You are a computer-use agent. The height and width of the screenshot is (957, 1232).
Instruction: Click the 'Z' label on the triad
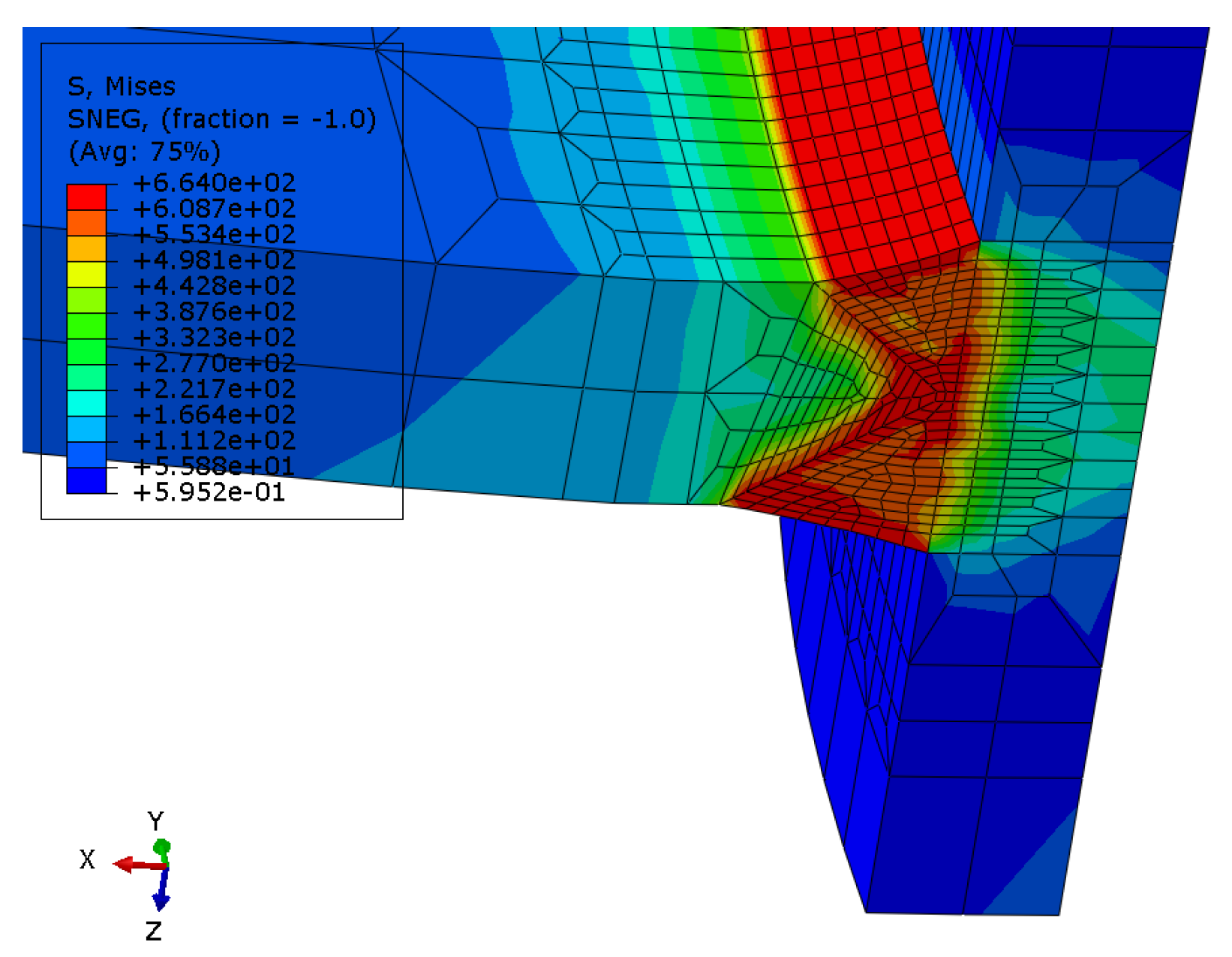pyautogui.click(x=153, y=931)
